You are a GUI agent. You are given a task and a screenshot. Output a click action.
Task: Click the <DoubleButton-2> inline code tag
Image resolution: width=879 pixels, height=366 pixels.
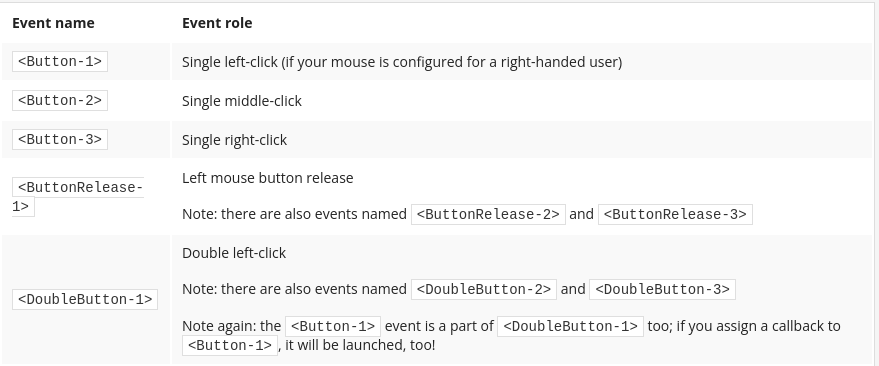(x=484, y=289)
